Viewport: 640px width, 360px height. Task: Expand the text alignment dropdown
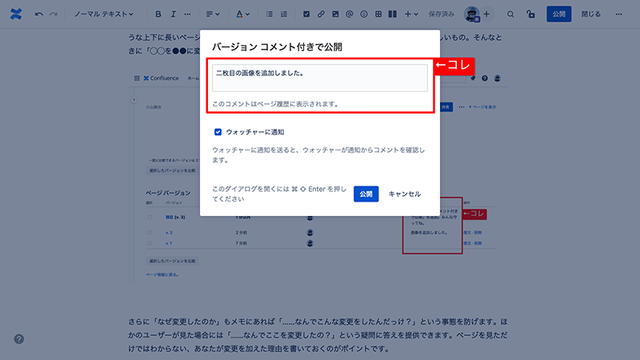[x=213, y=14]
